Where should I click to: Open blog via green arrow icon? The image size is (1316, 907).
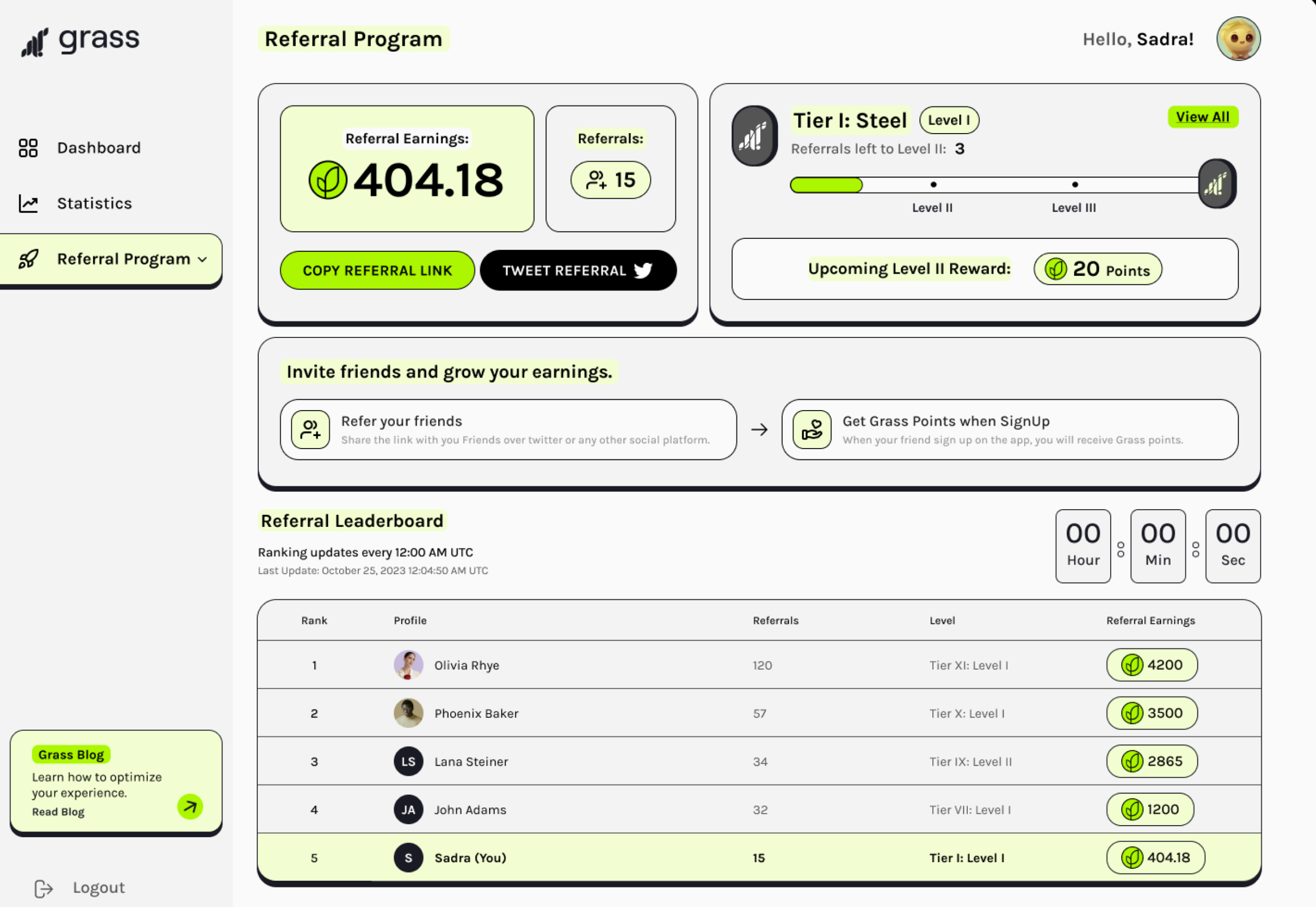pyautogui.click(x=190, y=806)
